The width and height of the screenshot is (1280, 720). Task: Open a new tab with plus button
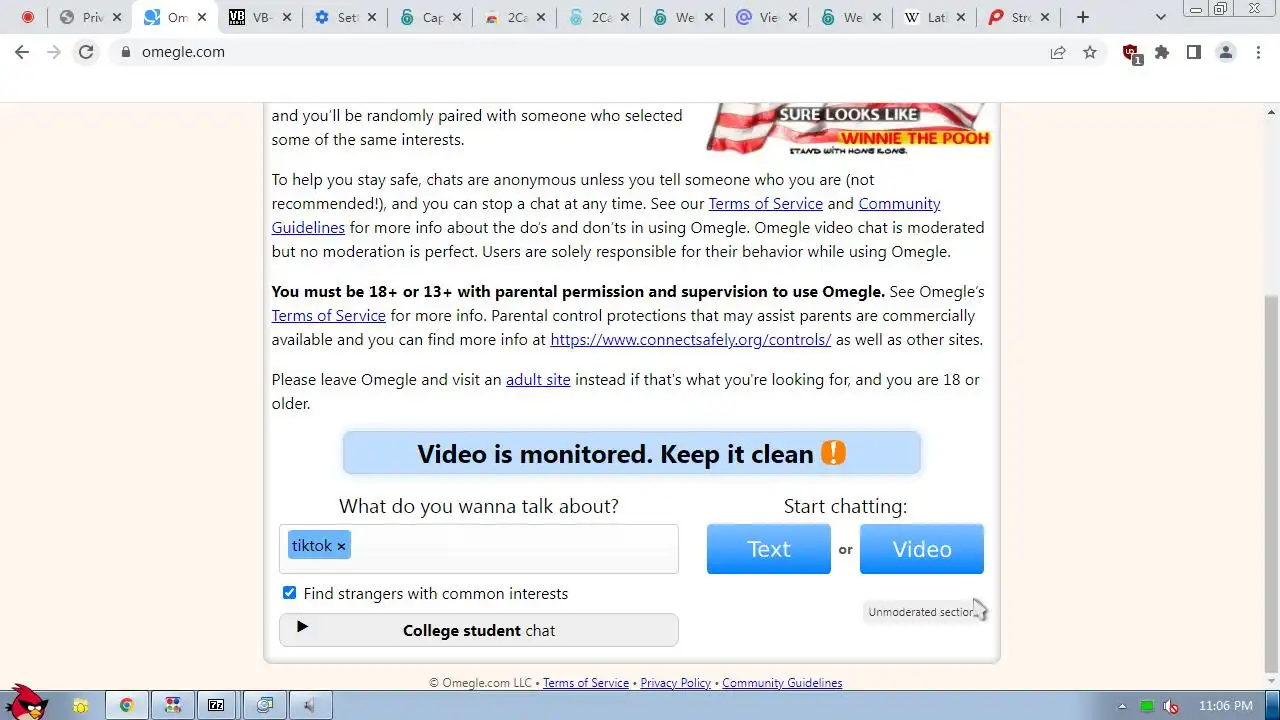coord(1083,17)
